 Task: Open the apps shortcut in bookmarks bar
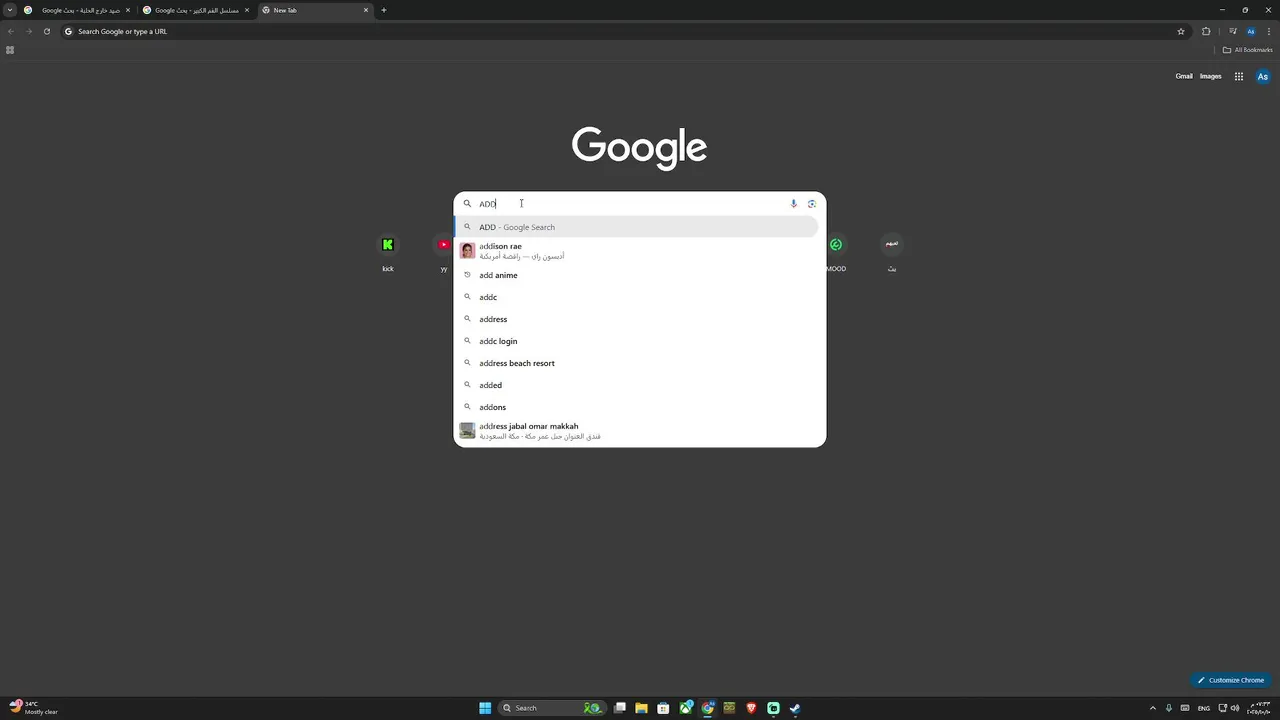pos(10,50)
